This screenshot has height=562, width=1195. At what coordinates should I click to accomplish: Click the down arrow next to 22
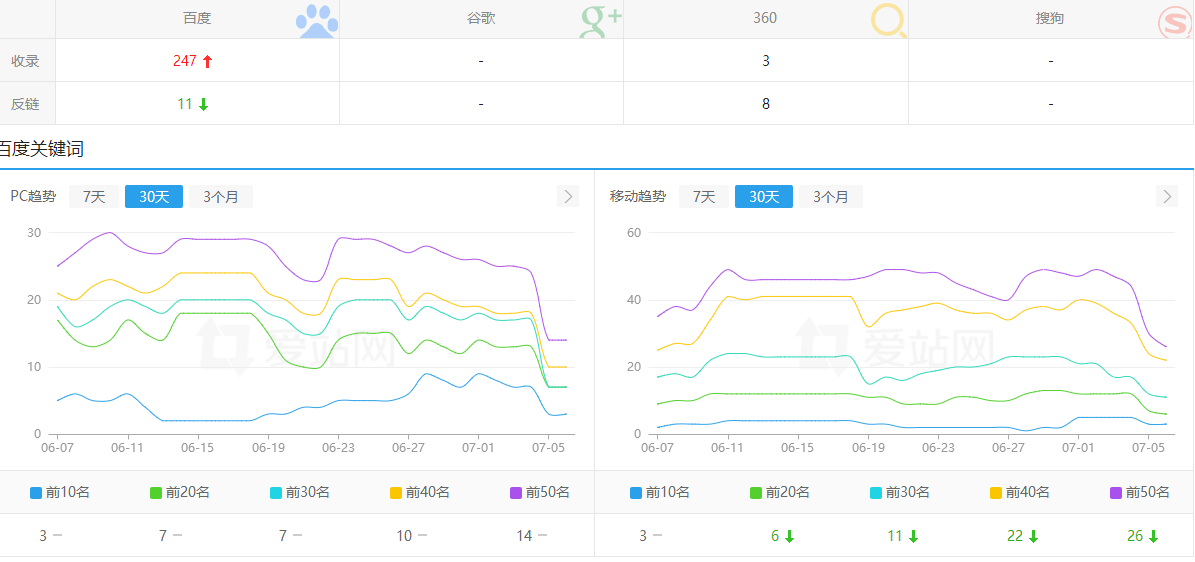click(1033, 537)
